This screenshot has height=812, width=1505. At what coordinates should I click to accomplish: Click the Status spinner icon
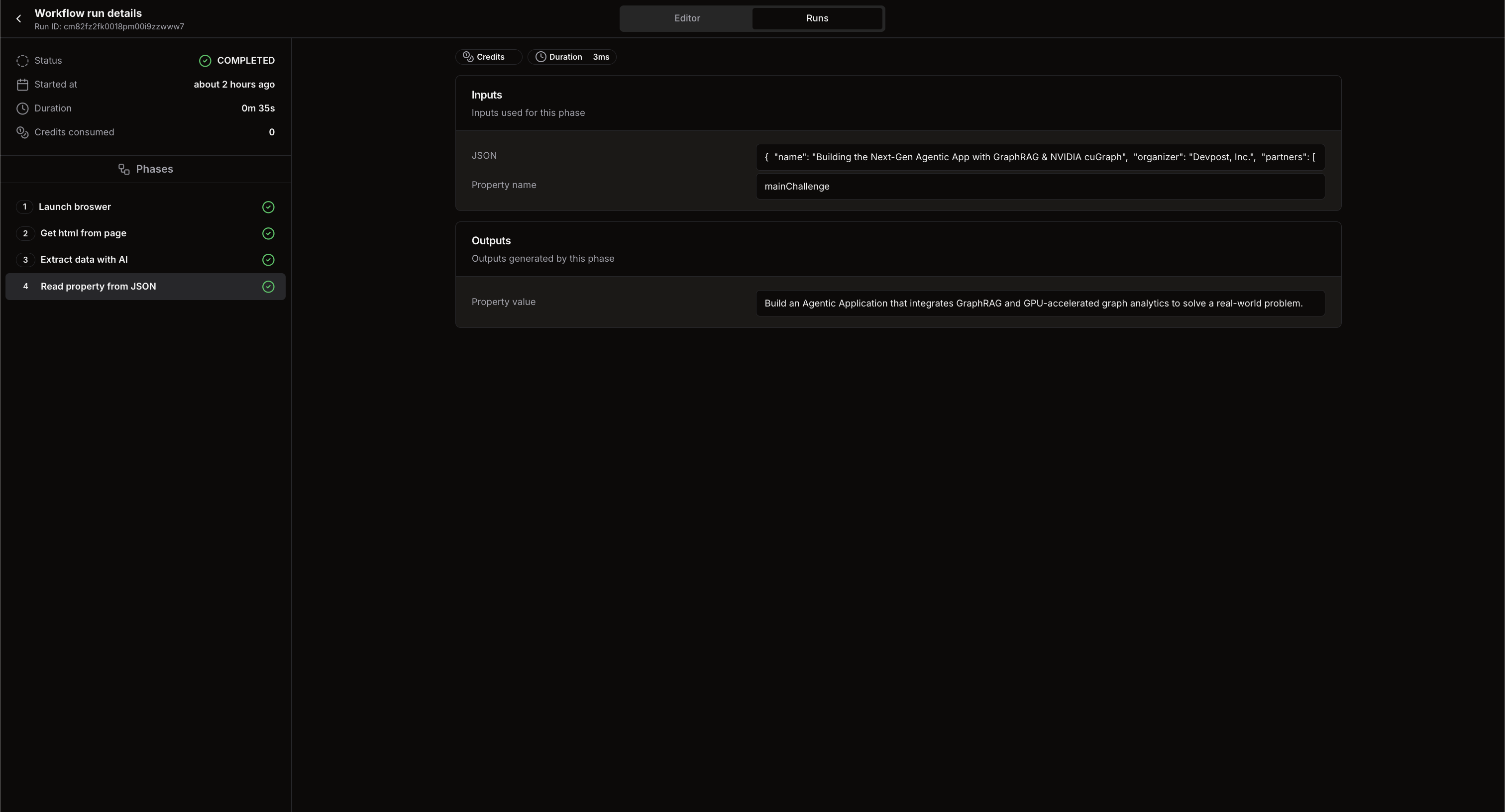(22, 60)
